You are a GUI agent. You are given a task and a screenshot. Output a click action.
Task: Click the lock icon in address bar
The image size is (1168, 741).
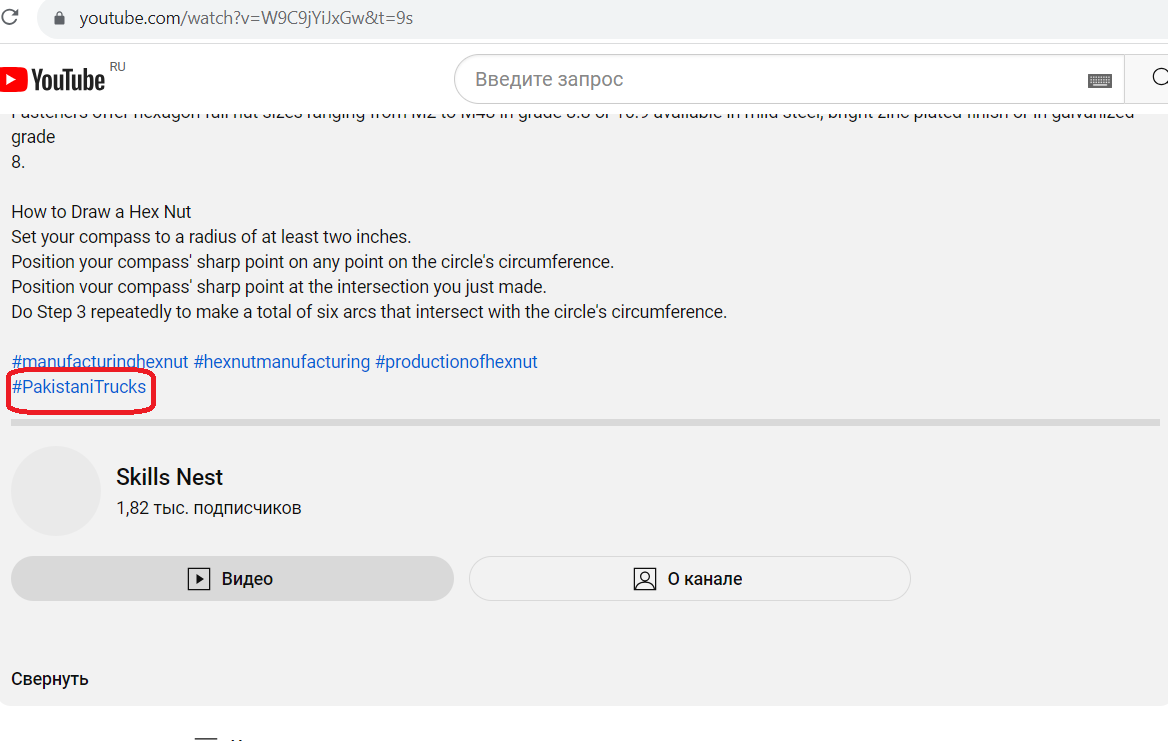pyautogui.click(x=60, y=18)
